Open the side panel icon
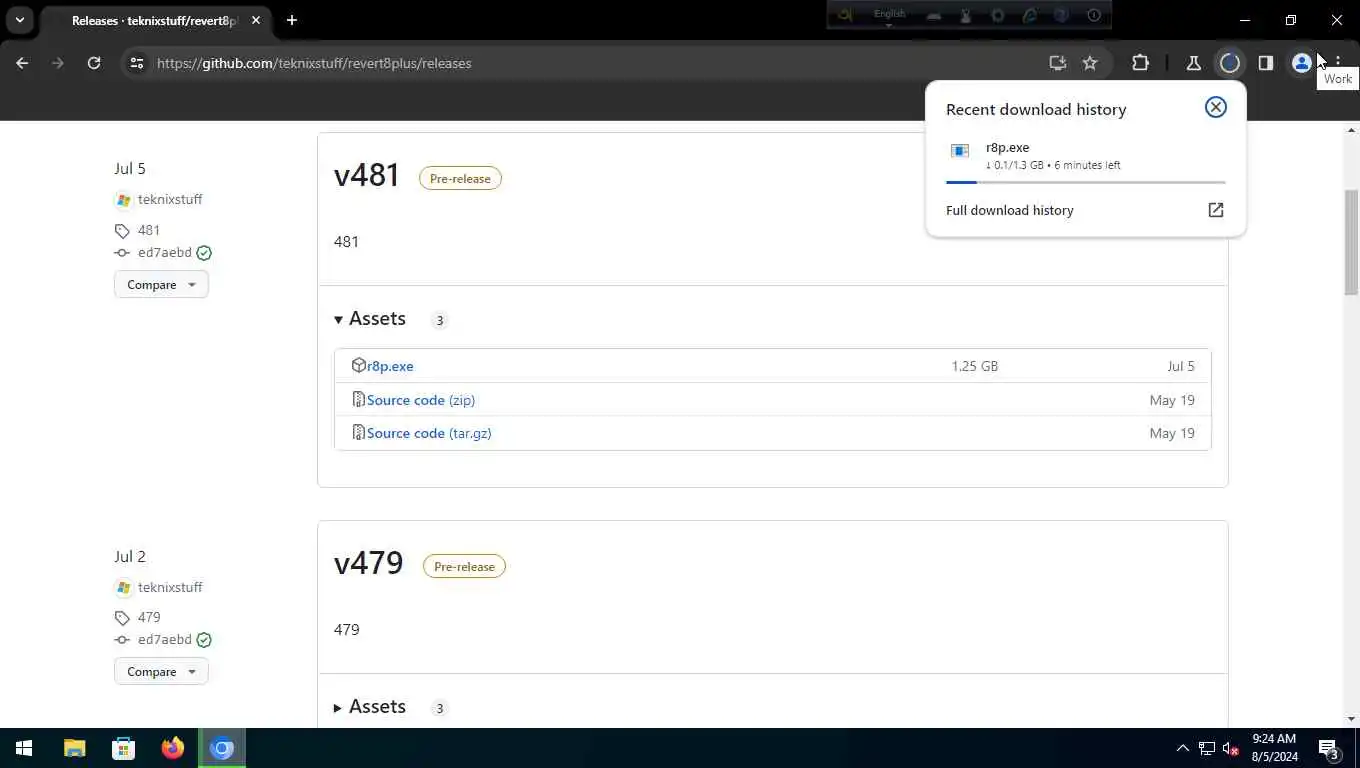Image resolution: width=1360 pixels, height=768 pixels. (1266, 63)
